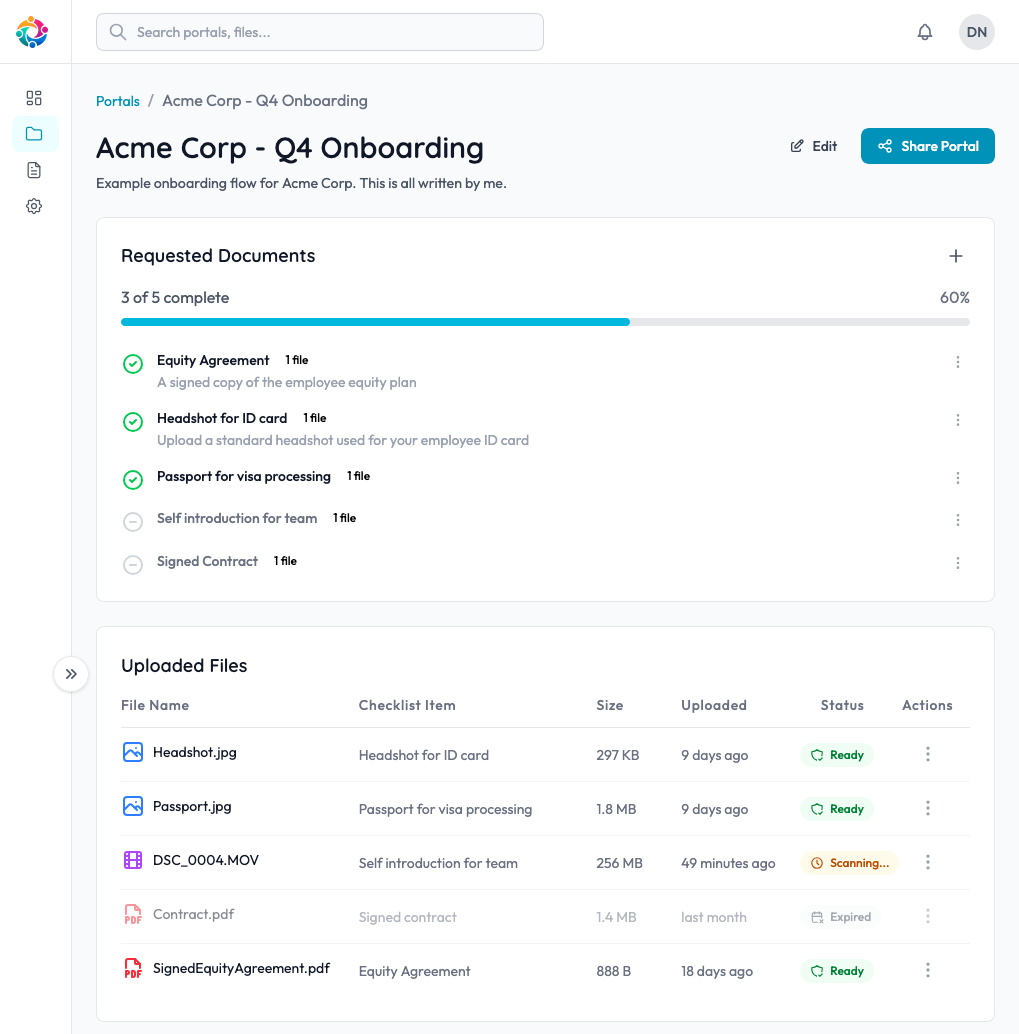Click the 60% completion progress bar
Image resolution: width=1019 pixels, height=1034 pixels.
click(545, 321)
